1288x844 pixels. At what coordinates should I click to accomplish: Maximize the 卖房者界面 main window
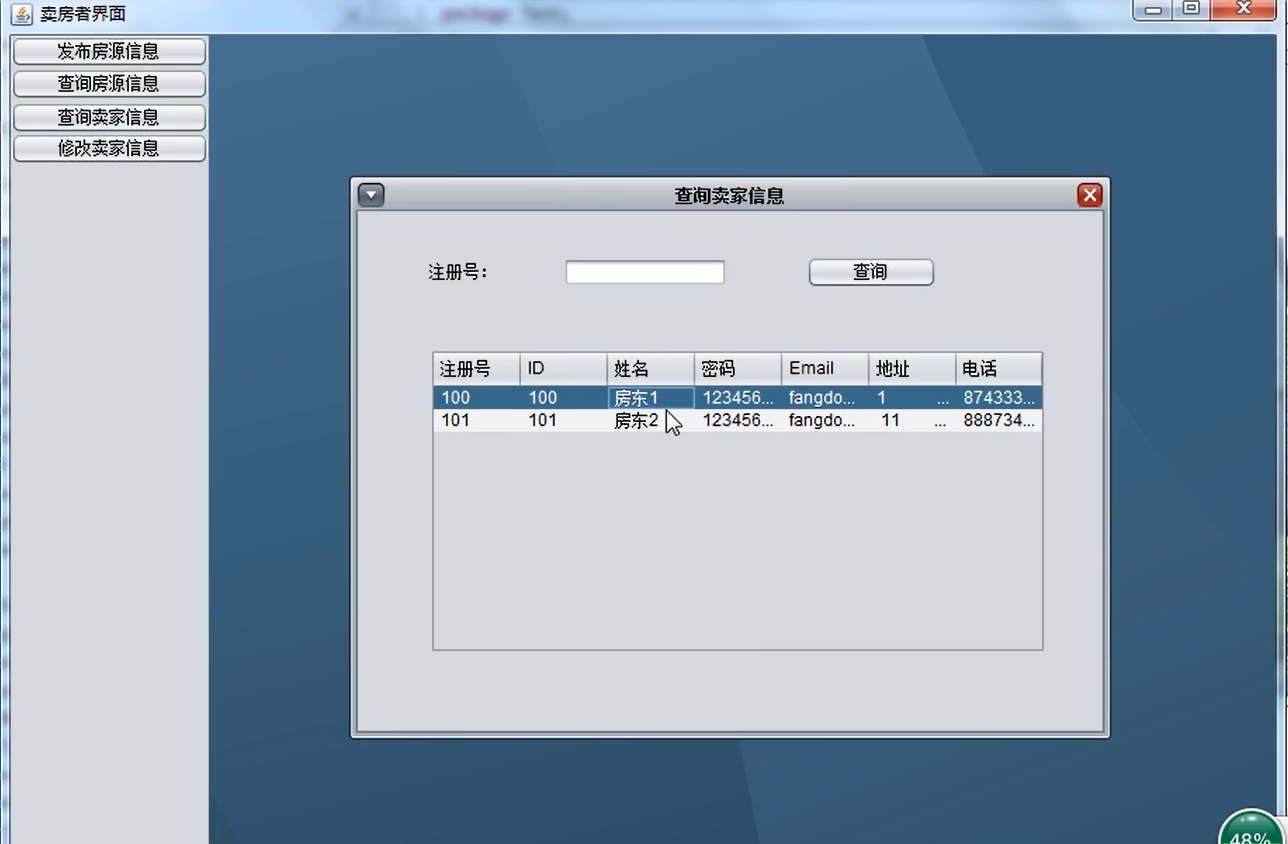click(x=1191, y=10)
